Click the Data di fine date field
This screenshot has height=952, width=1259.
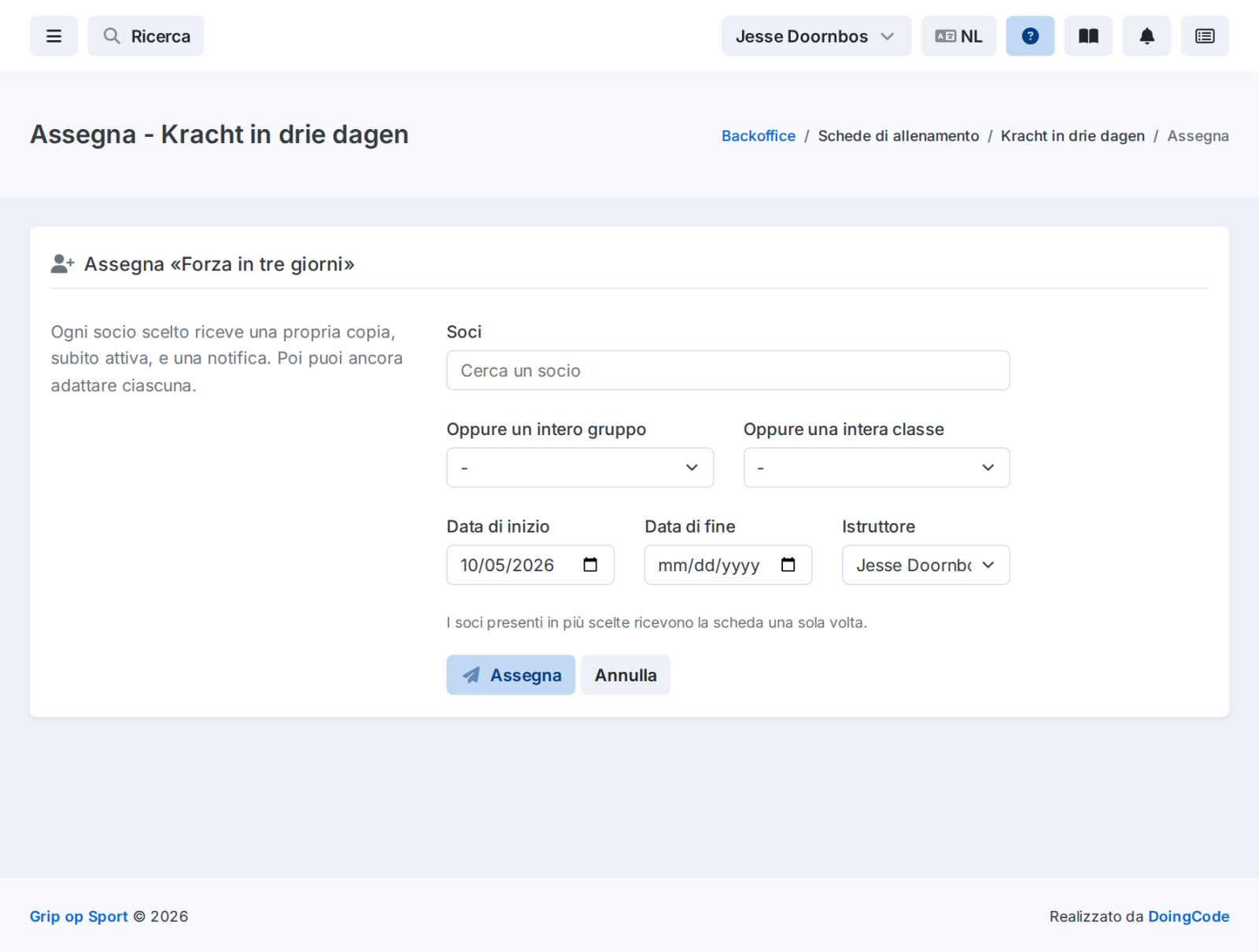click(728, 565)
